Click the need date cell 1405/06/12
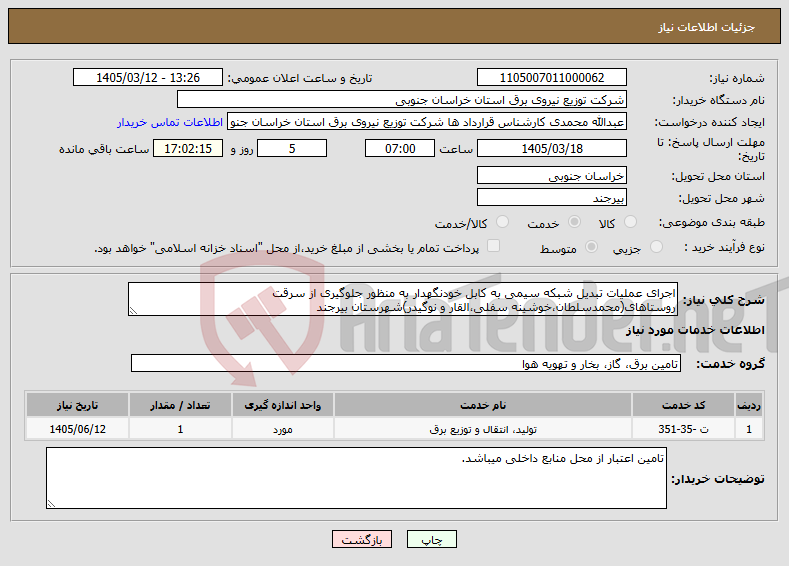This screenshot has height=566, width=789. coord(77,429)
